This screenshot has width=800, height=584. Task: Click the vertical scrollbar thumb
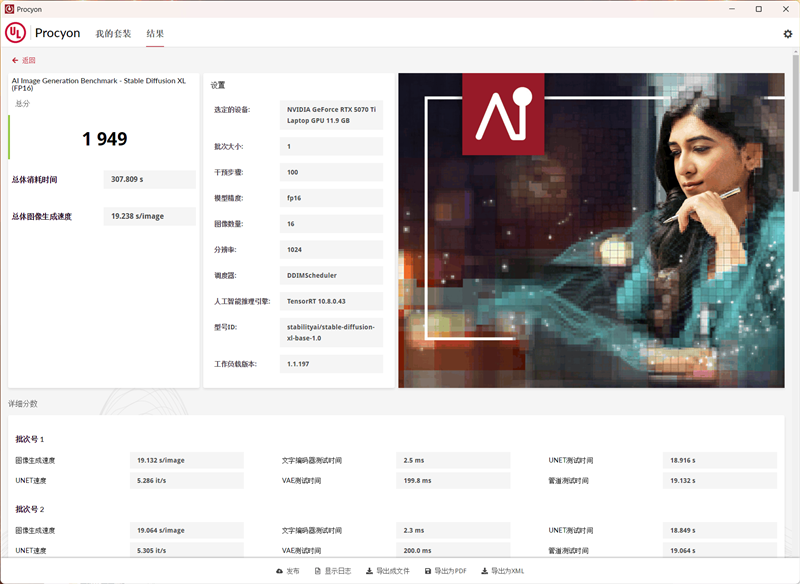click(796, 122)
